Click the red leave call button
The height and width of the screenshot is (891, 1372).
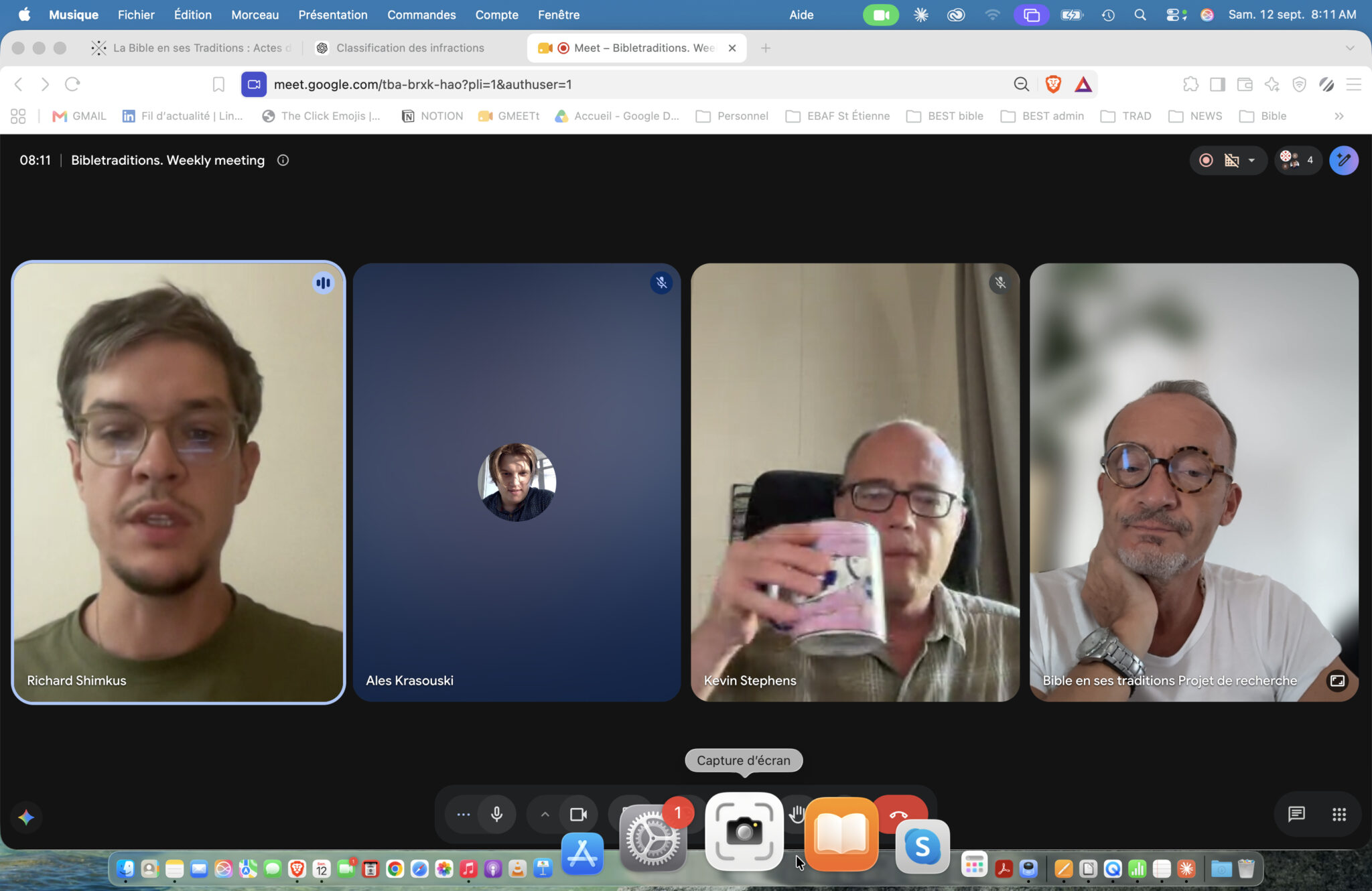click(x=899, y=813)
